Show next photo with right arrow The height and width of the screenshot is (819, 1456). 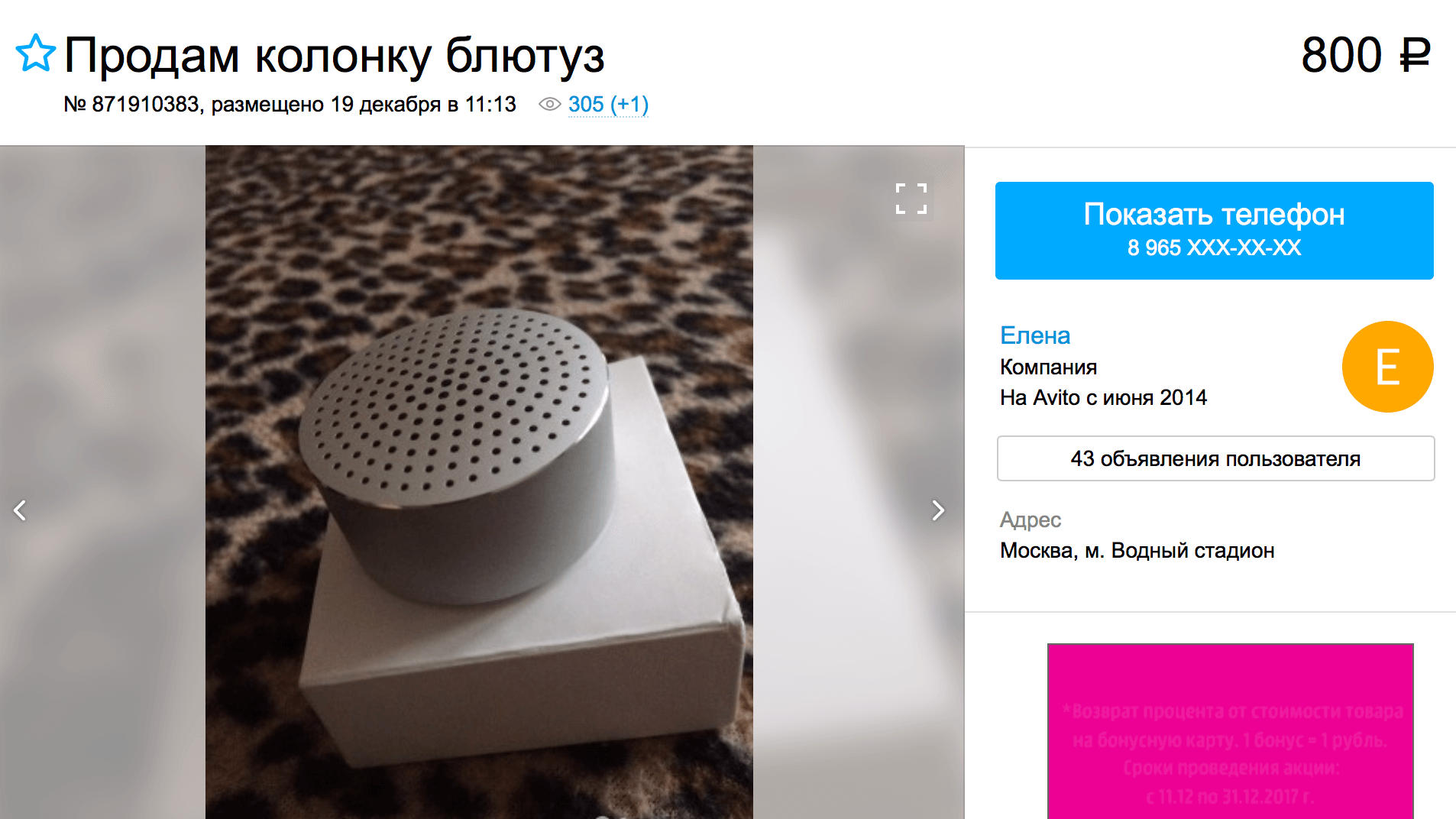coord(938,510)
